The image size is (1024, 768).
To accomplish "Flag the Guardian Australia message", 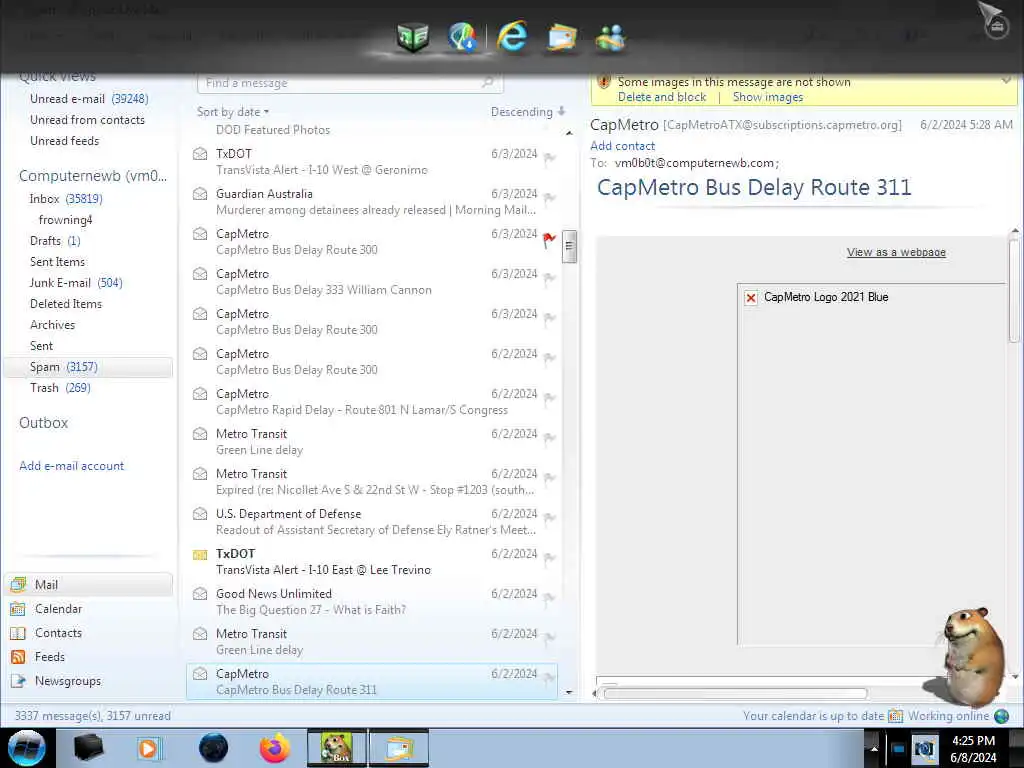I will click(x=550, y=199).
